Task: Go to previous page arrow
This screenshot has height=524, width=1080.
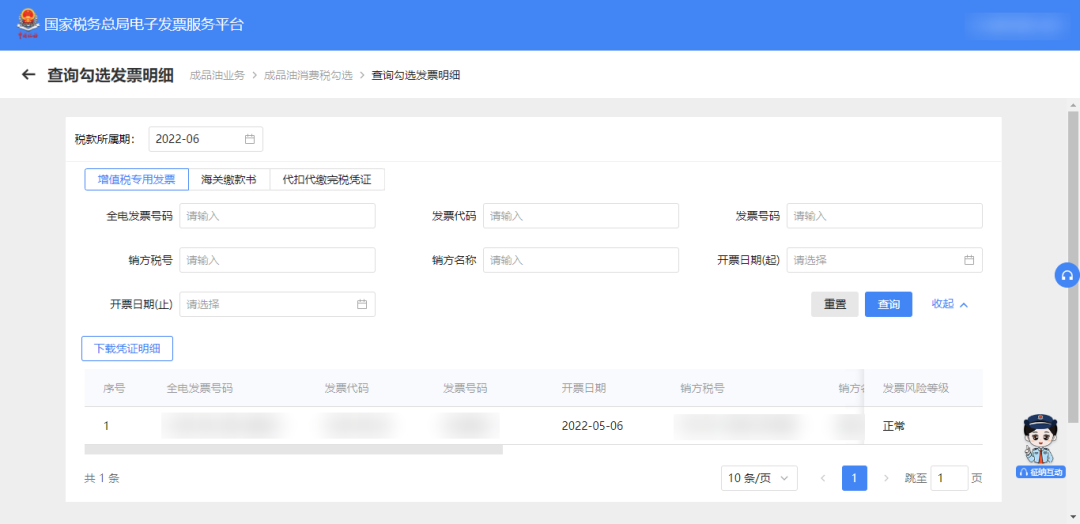Action: tap(823, 478)
